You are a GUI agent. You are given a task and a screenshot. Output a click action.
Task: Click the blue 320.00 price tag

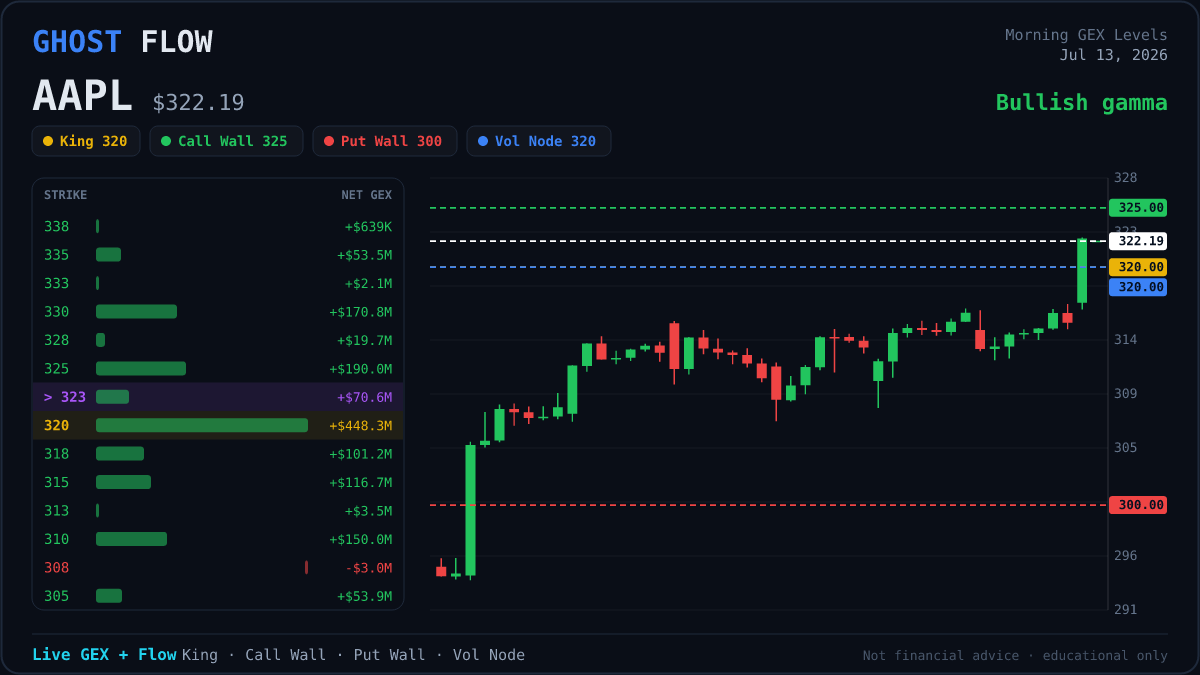(1138, 287)
